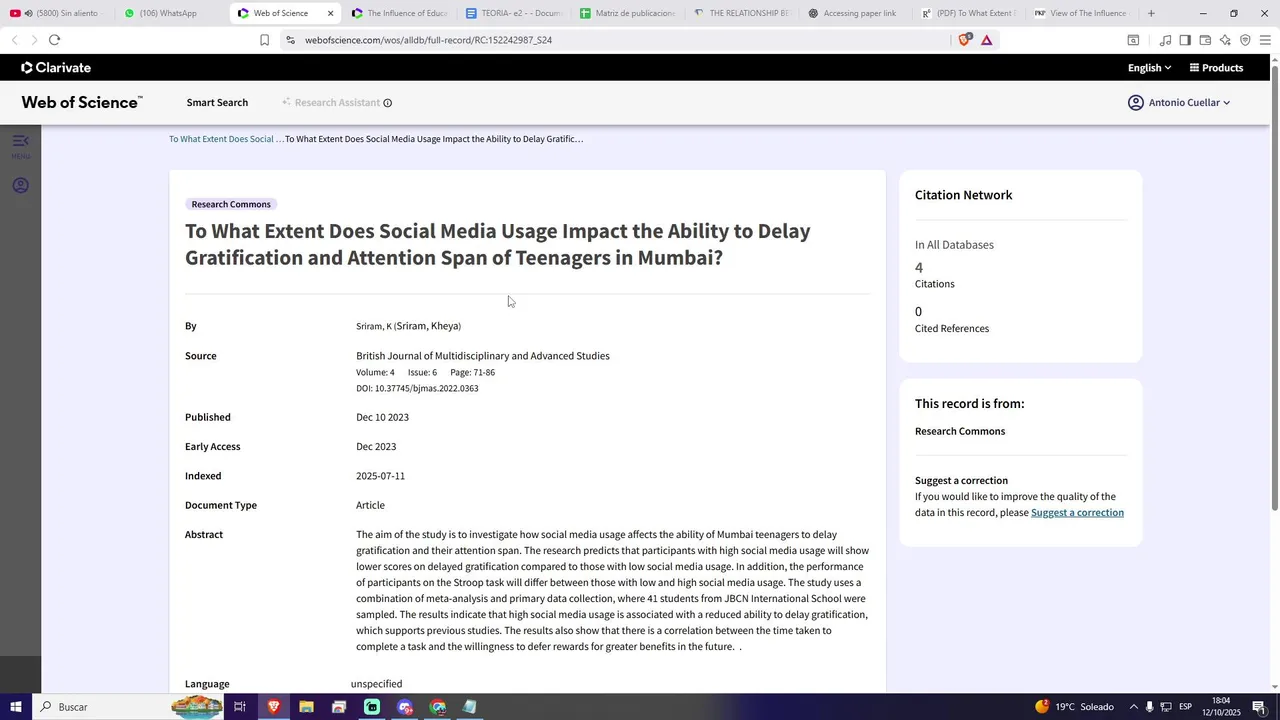Viewport: 1280px width, 720px height.
Task: Click the Antonio Cuellar account avatar icon
Action: tap(1136, 103)
